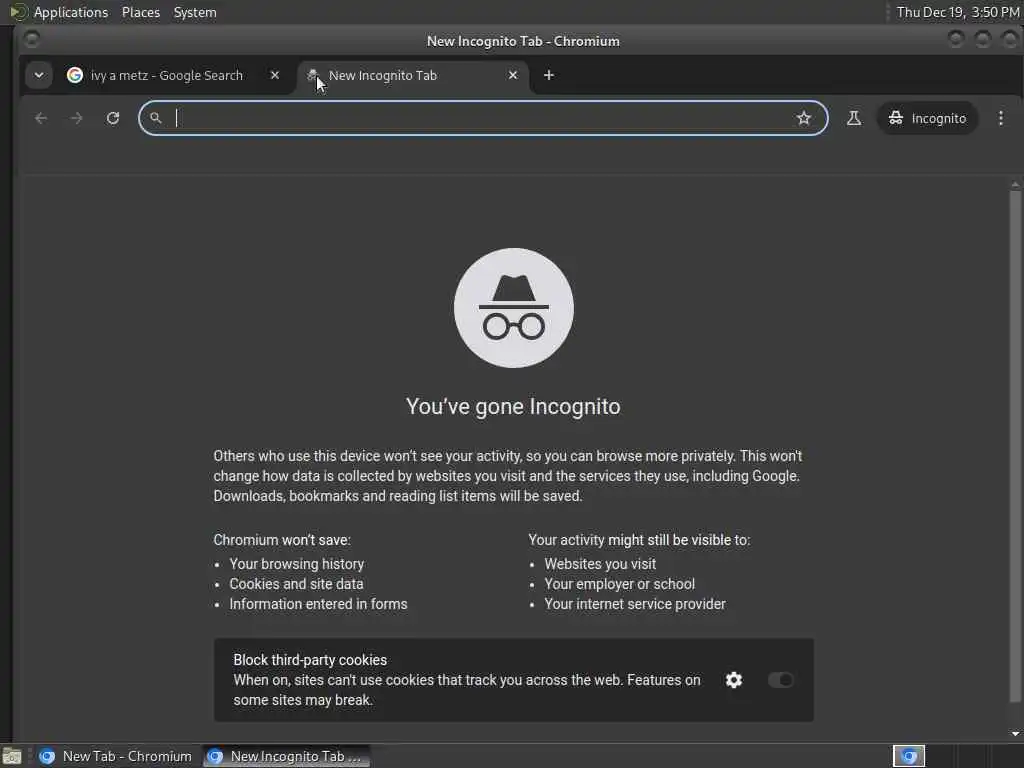Open the Places menu
This screenshot has width=1024, height=768.
(141, 12)
